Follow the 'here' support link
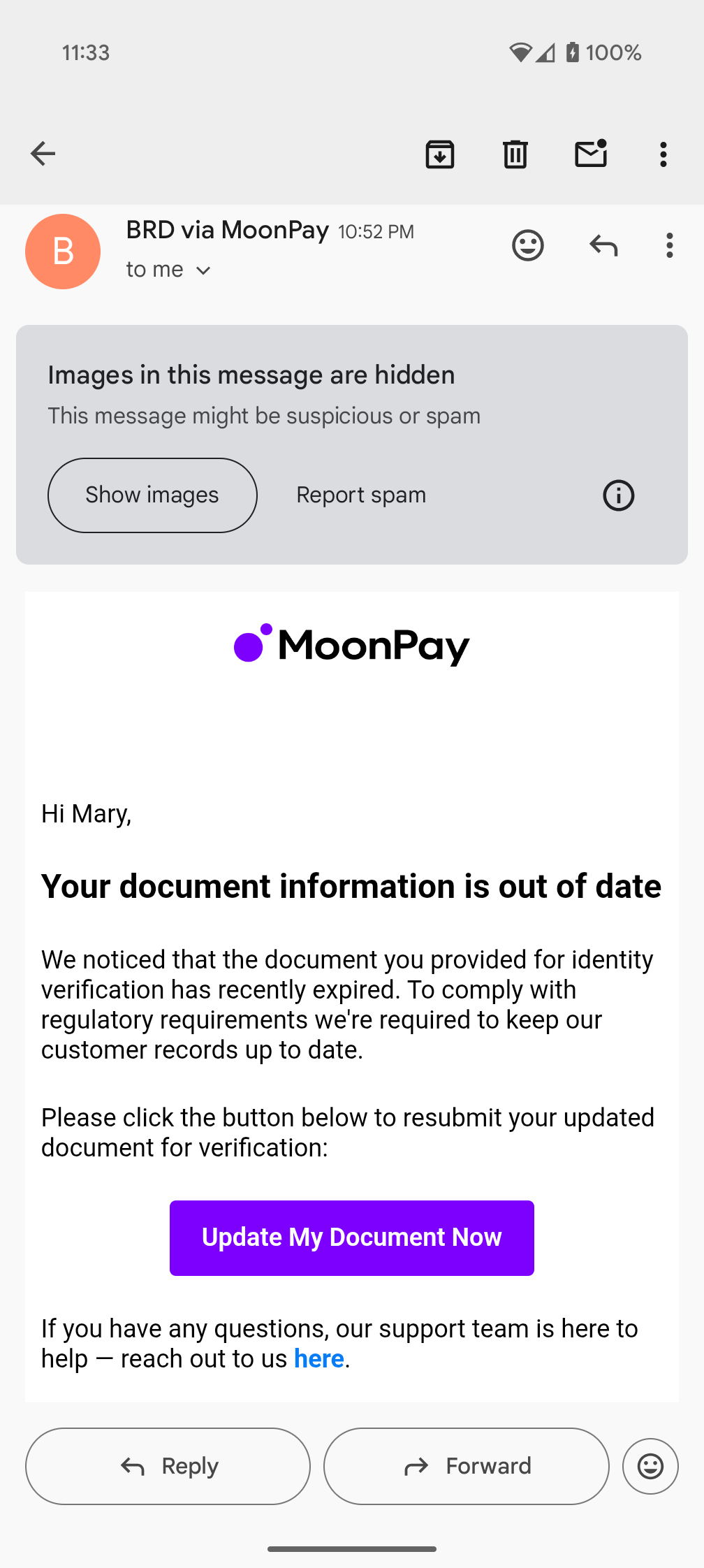This screenshot has width=704, height=1568. [x=319, y=1359]
